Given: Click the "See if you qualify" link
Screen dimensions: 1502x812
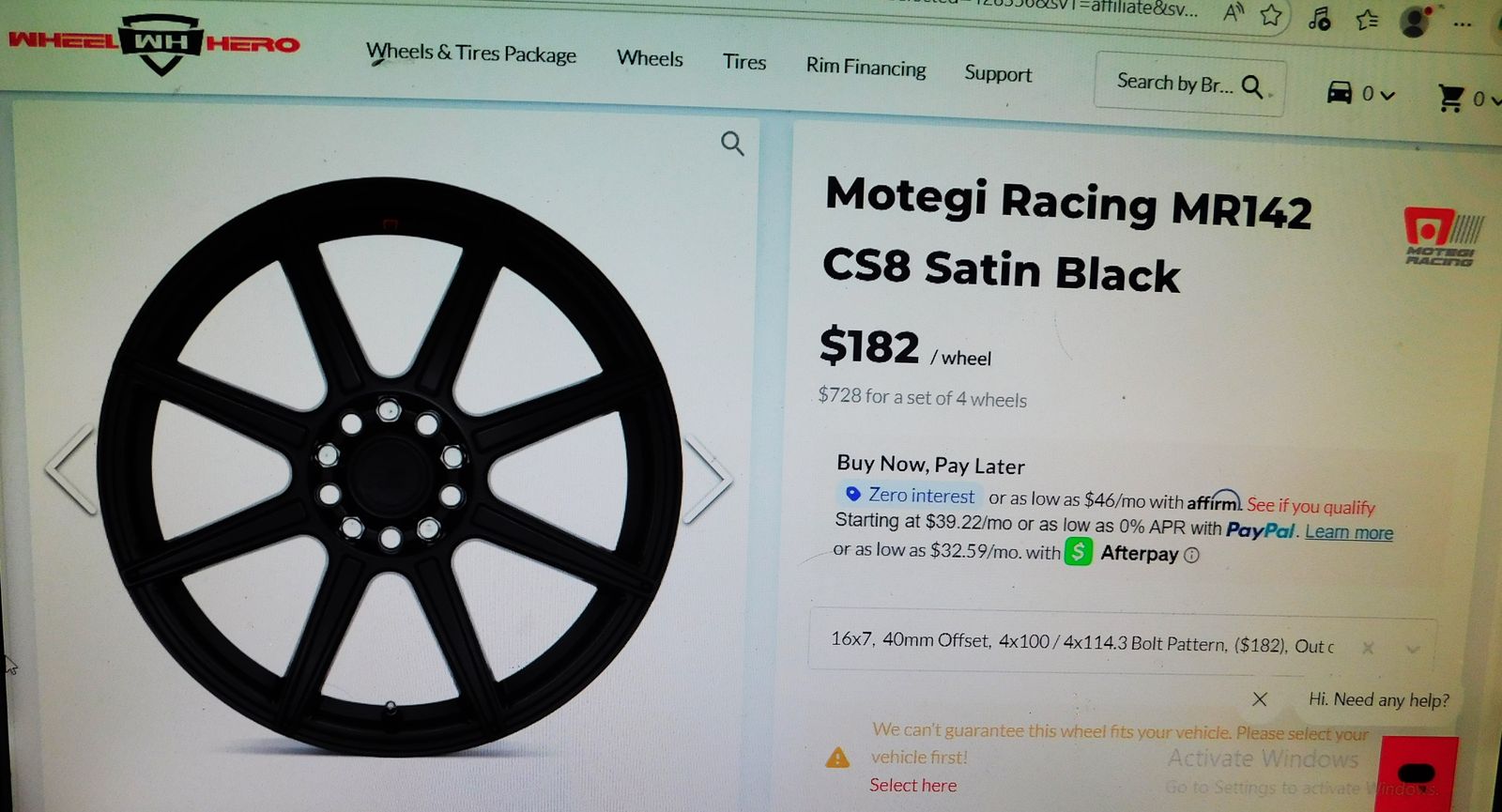Looking at the screenshot, I should [x=1310, y=506].
